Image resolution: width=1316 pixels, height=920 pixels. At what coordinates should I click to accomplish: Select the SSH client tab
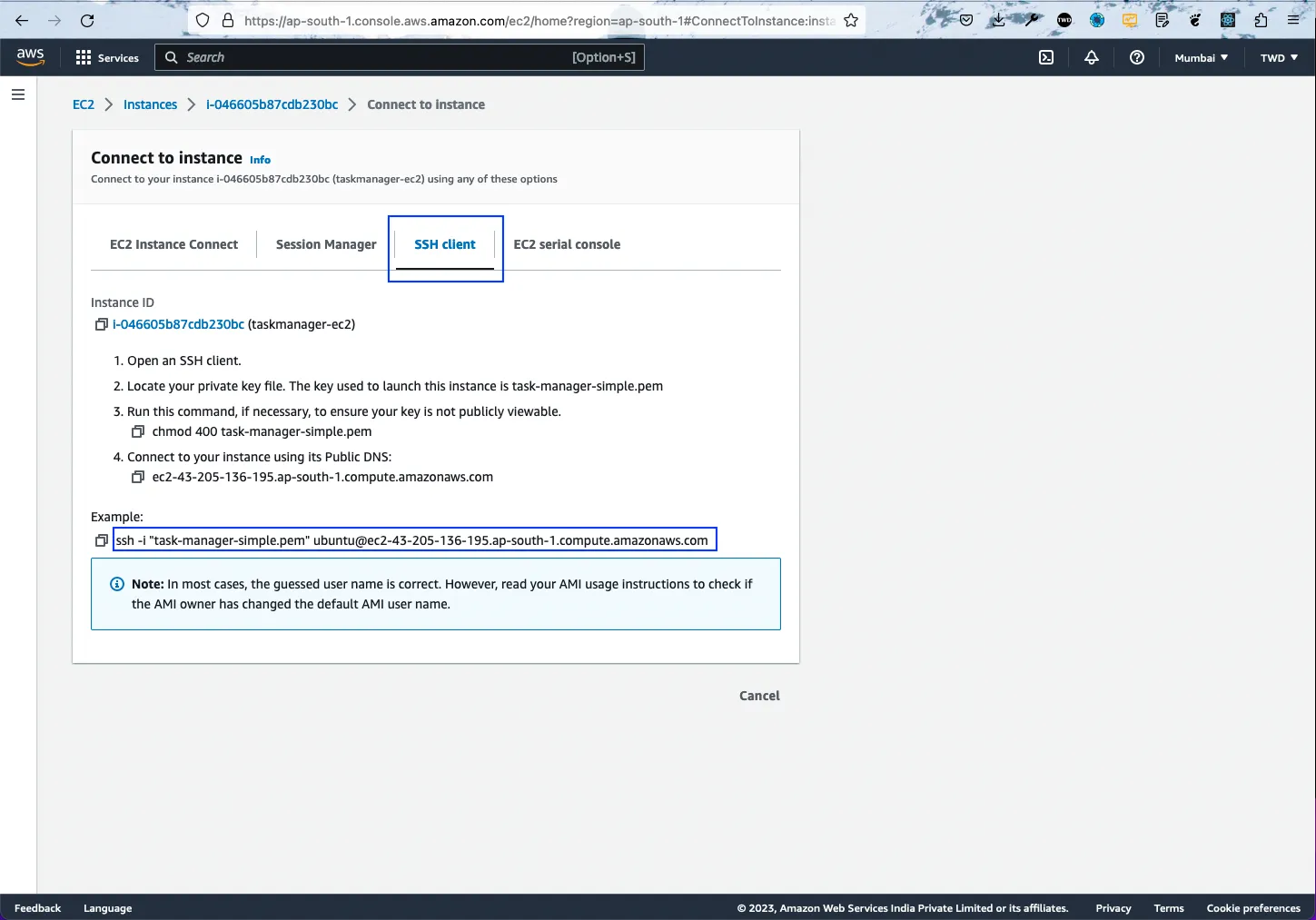point(445,244)
